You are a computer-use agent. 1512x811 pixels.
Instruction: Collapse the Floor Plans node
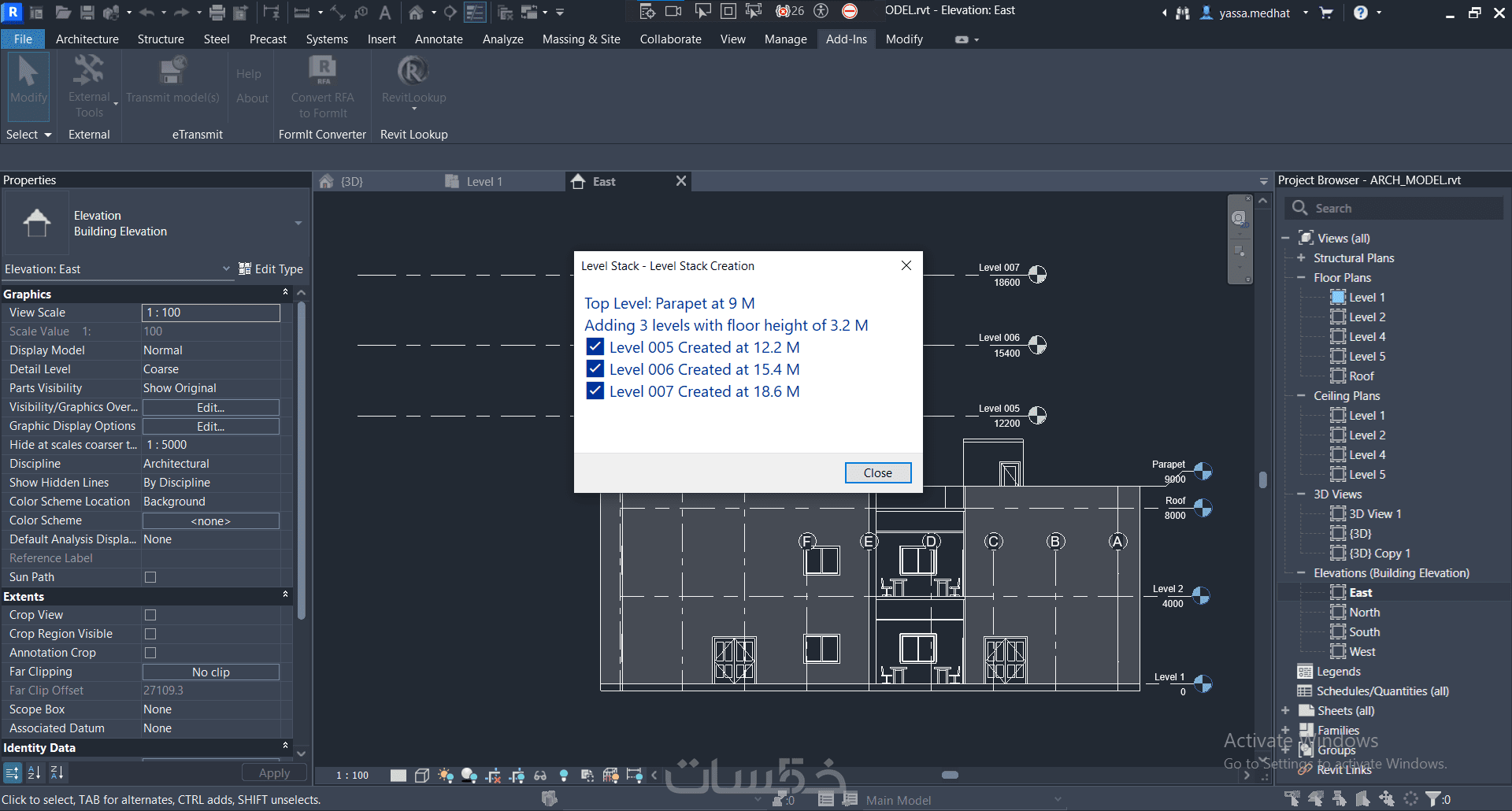click(1301, 277)
